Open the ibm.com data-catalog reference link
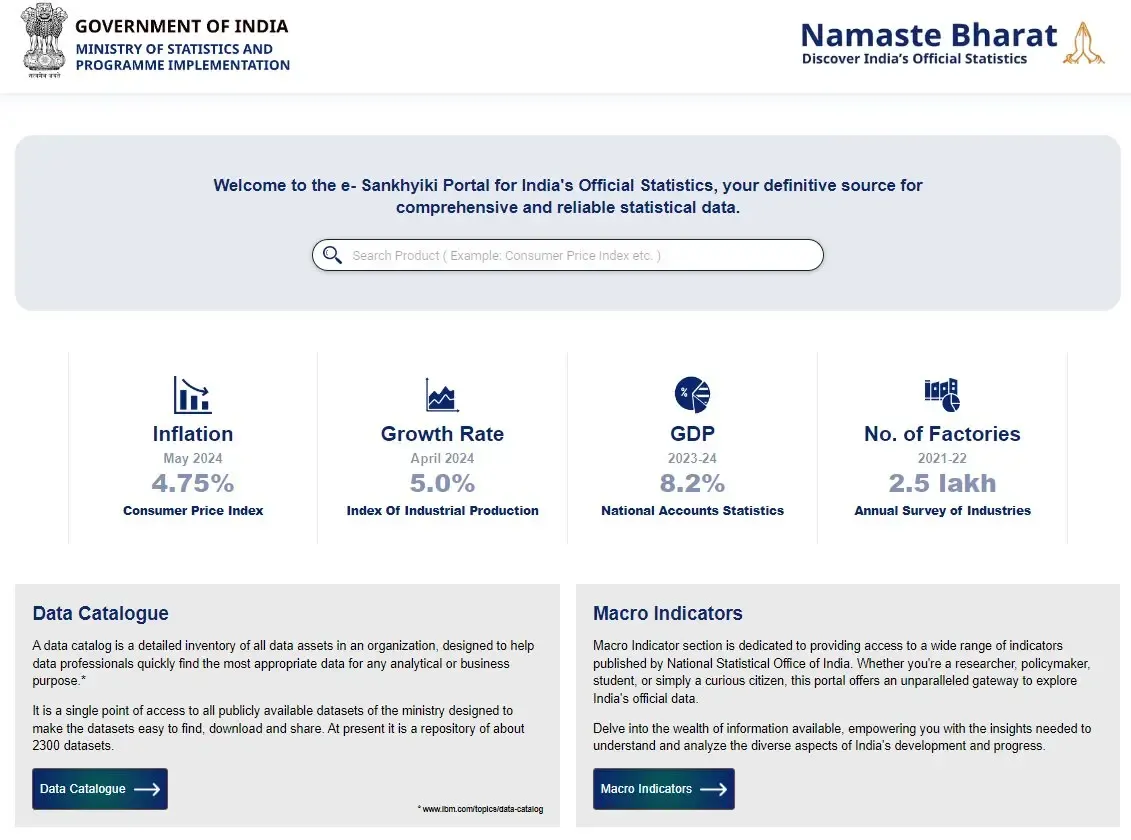Viewport: 1131px width, 840px height. point(483,809)
